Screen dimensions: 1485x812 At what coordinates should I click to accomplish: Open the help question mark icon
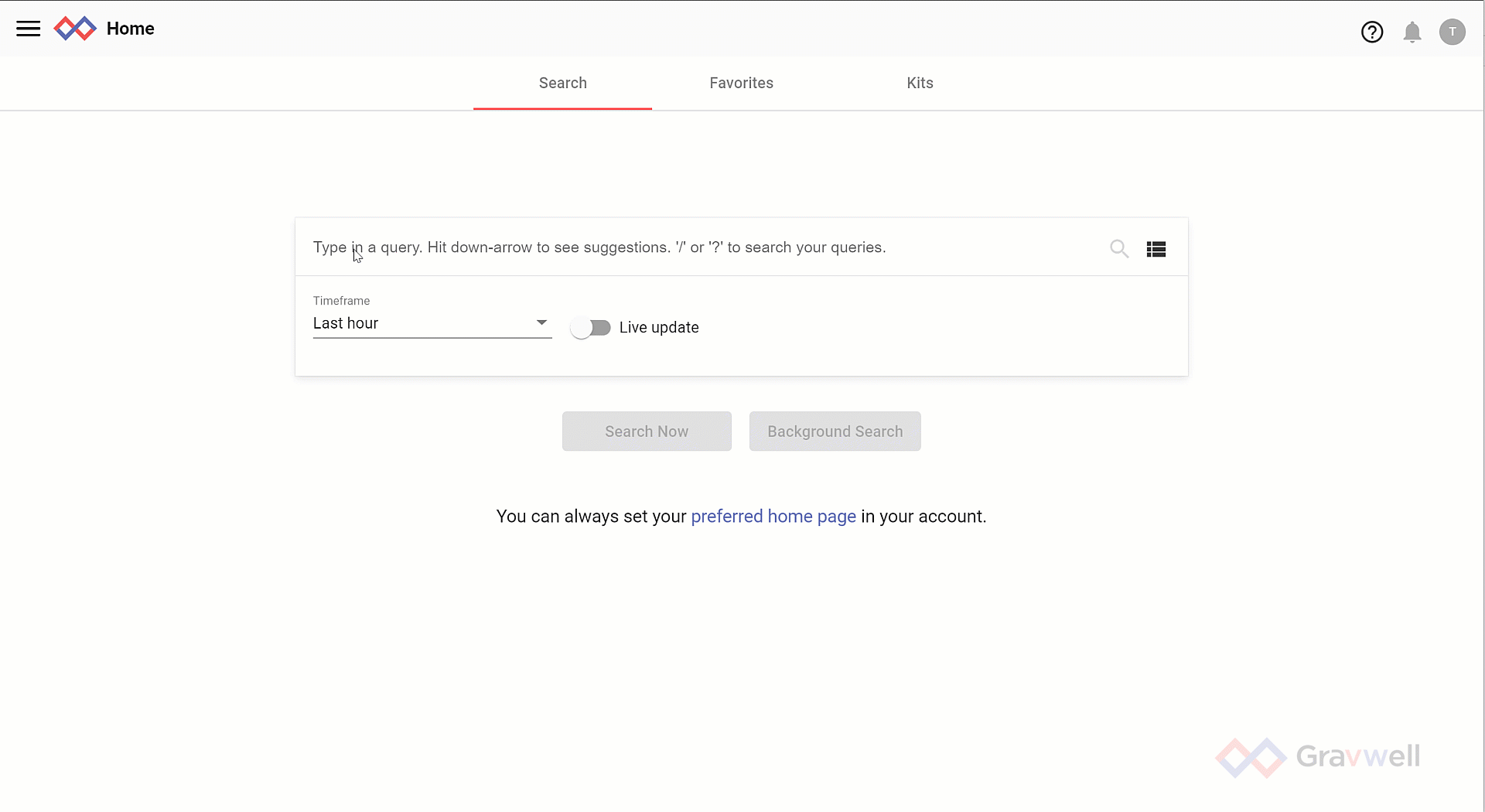click(x=1371, y=32)
